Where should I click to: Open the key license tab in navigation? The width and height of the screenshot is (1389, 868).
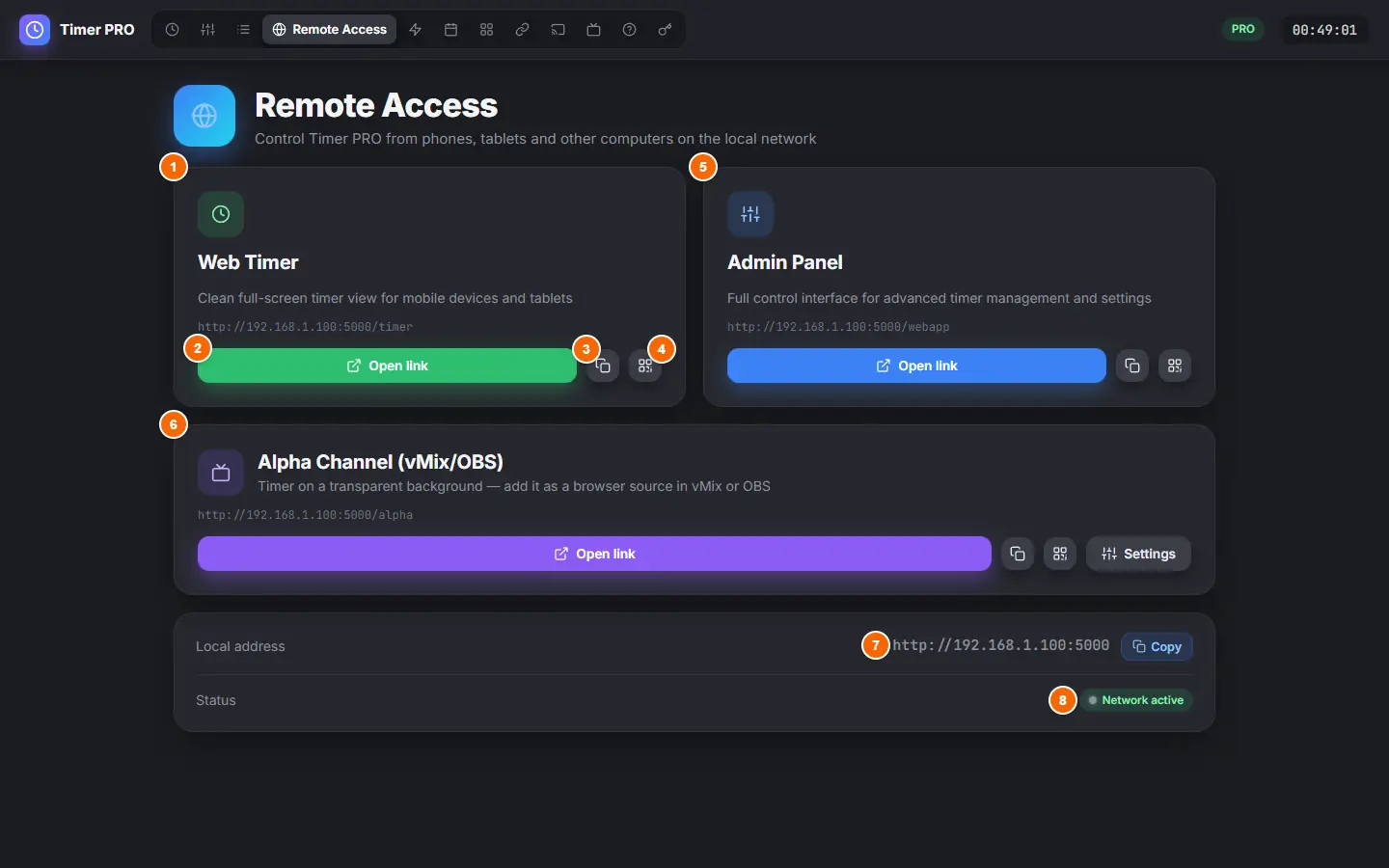pyautogui.click(x=665, y=30)
